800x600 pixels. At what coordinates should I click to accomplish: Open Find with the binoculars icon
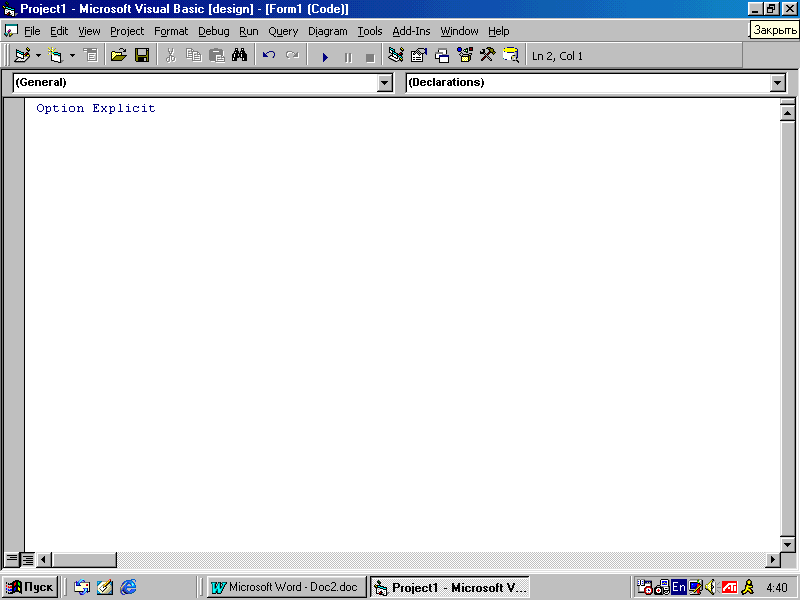click(x=239, y=55)
